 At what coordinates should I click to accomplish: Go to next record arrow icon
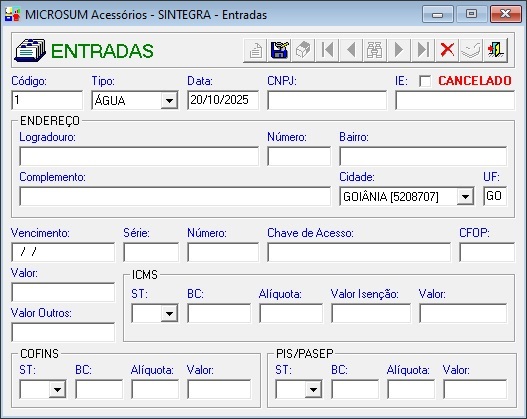pyautogui.click(x=399, y=50)
